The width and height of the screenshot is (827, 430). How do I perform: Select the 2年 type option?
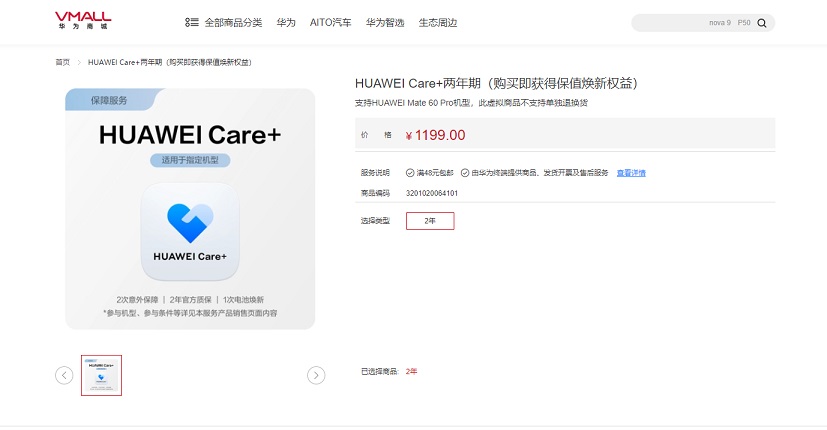pos(430,221)
